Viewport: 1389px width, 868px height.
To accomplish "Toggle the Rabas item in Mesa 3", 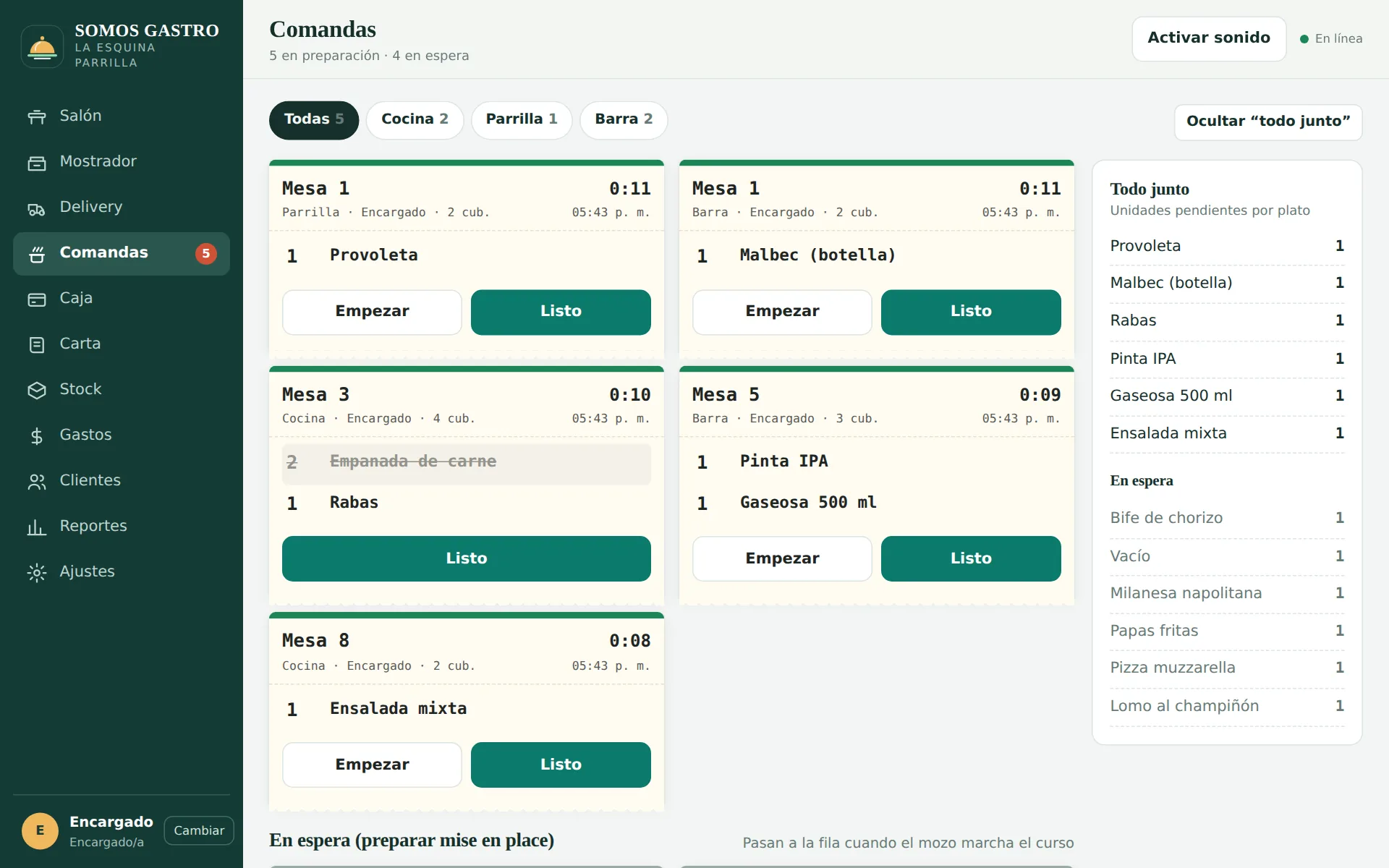I will point(466,503).
